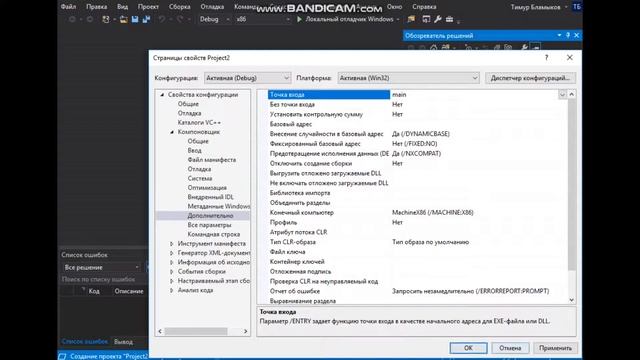Start the Локальный отладчик Windows debugger
Viewport: 640px width, 360px height.
coord(345,19)
